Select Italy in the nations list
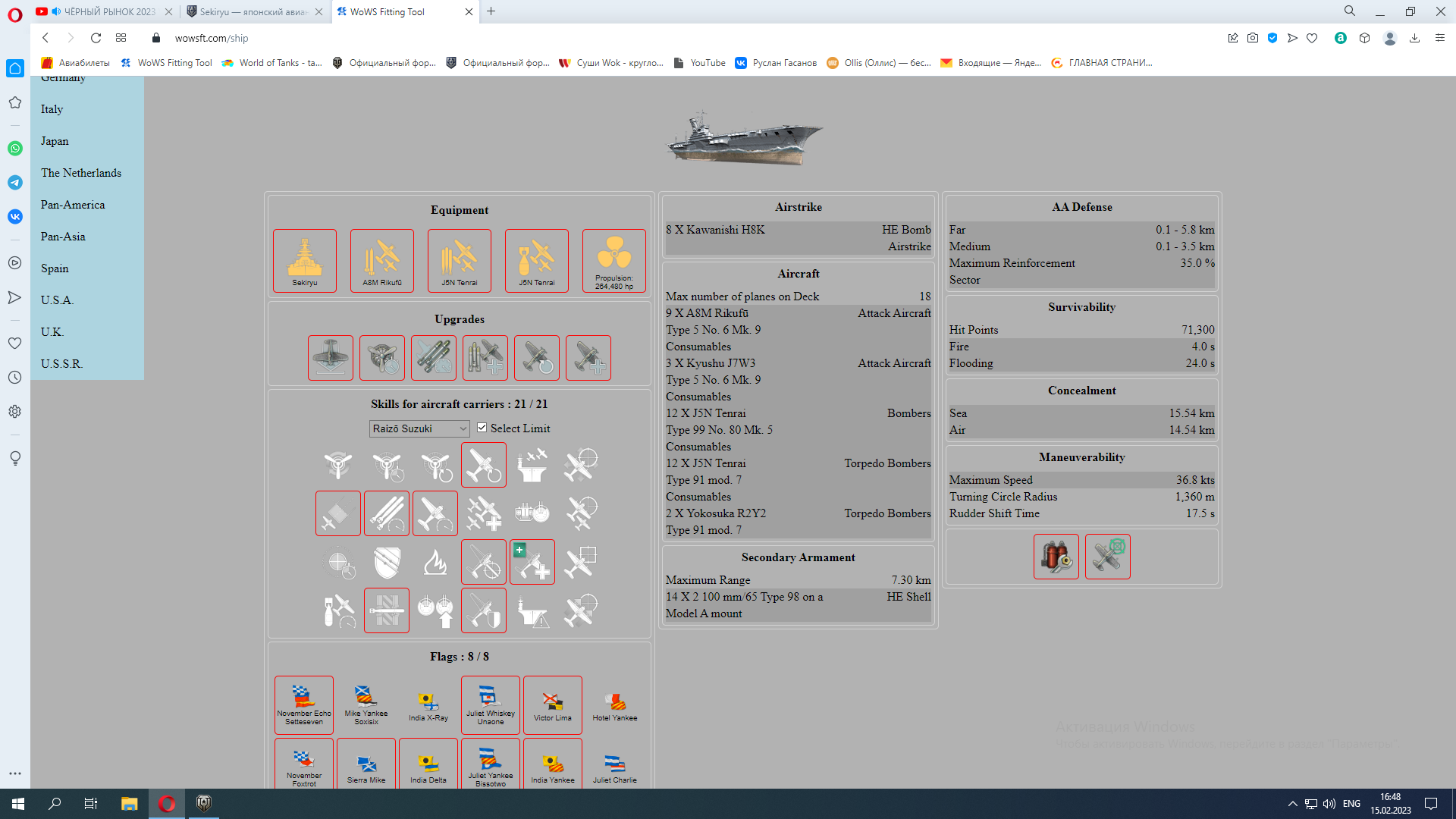Image resolution: width=1456 pixels, height=819 pixels. click(52, 109)
